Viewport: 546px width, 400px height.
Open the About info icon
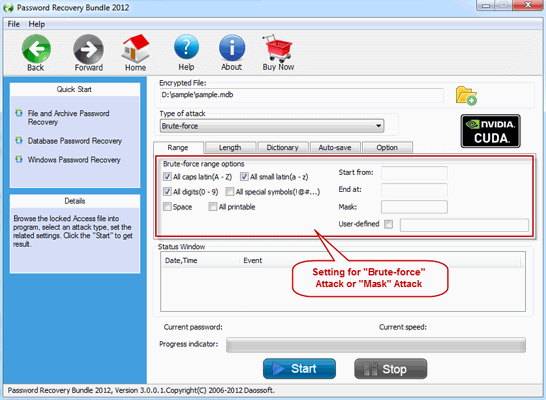[x=232, y=48]
